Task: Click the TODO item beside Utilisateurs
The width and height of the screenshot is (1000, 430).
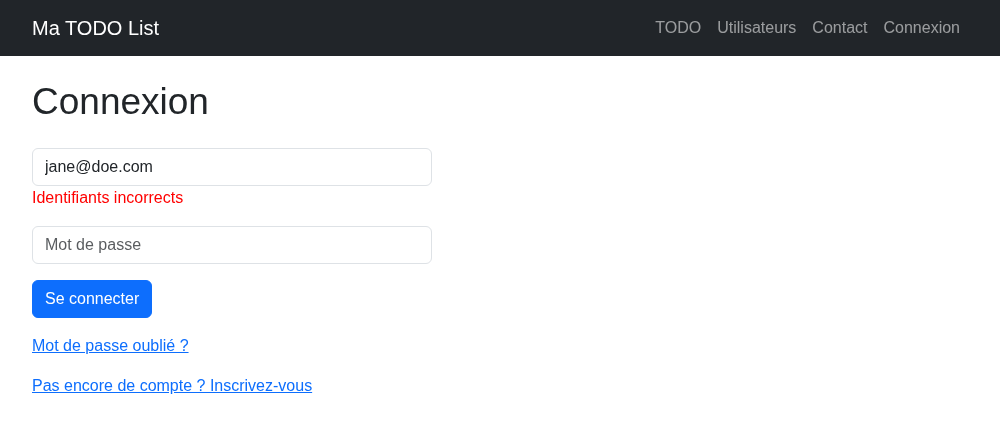Action: pyautogui.click(x=677, y=27)
